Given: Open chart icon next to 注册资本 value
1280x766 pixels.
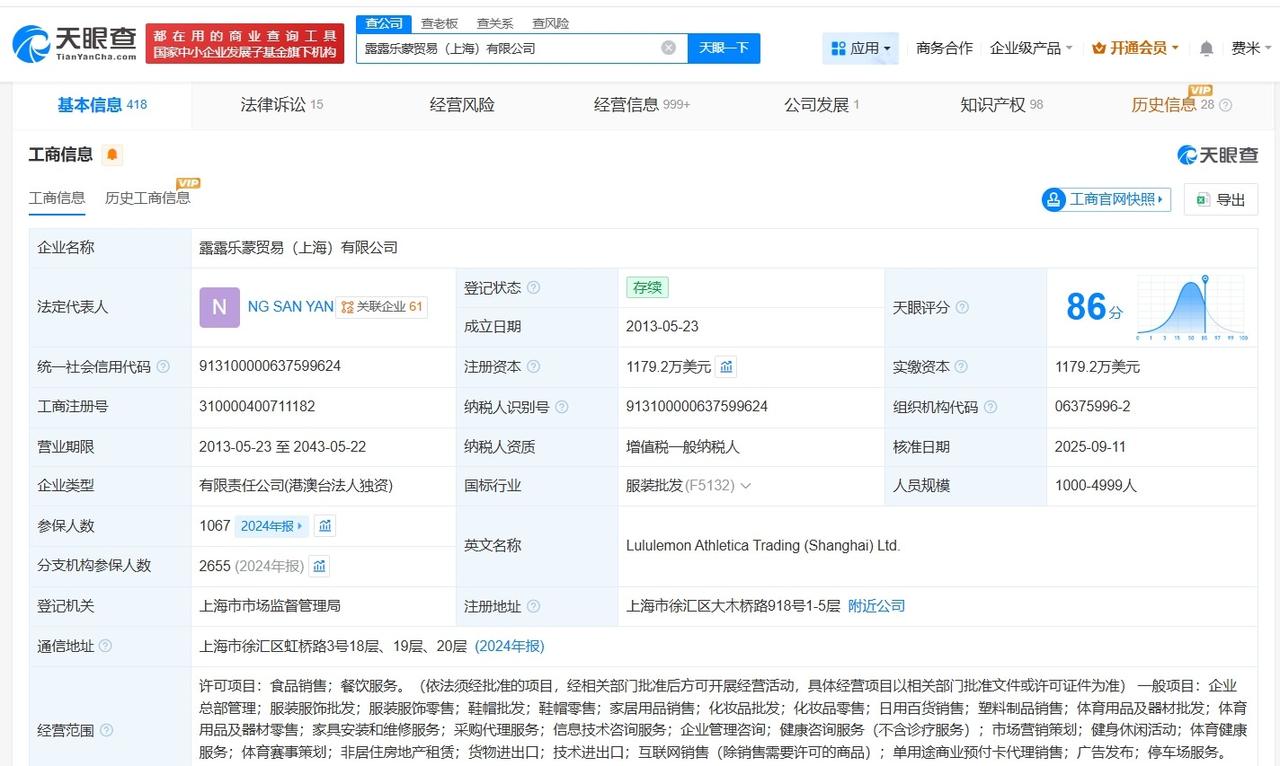Looking at the screenshot, I should (727, 367).
